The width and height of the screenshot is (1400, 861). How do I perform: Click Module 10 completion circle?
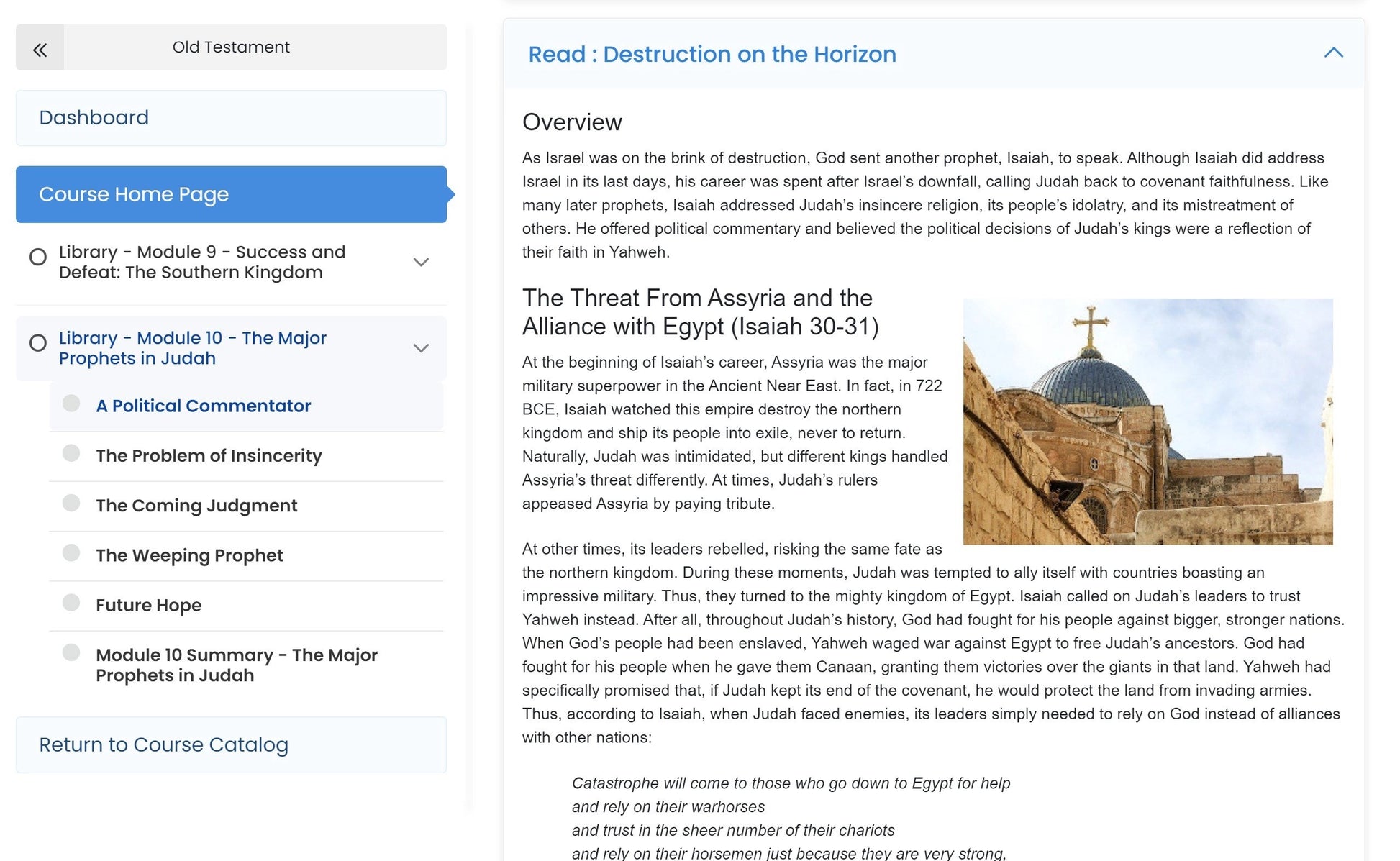[x=38, y=343]
